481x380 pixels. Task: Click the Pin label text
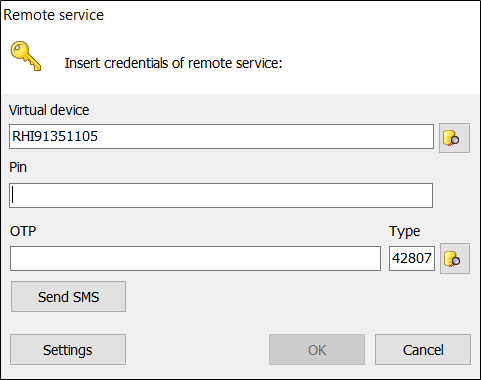click(x=18, y=167)
